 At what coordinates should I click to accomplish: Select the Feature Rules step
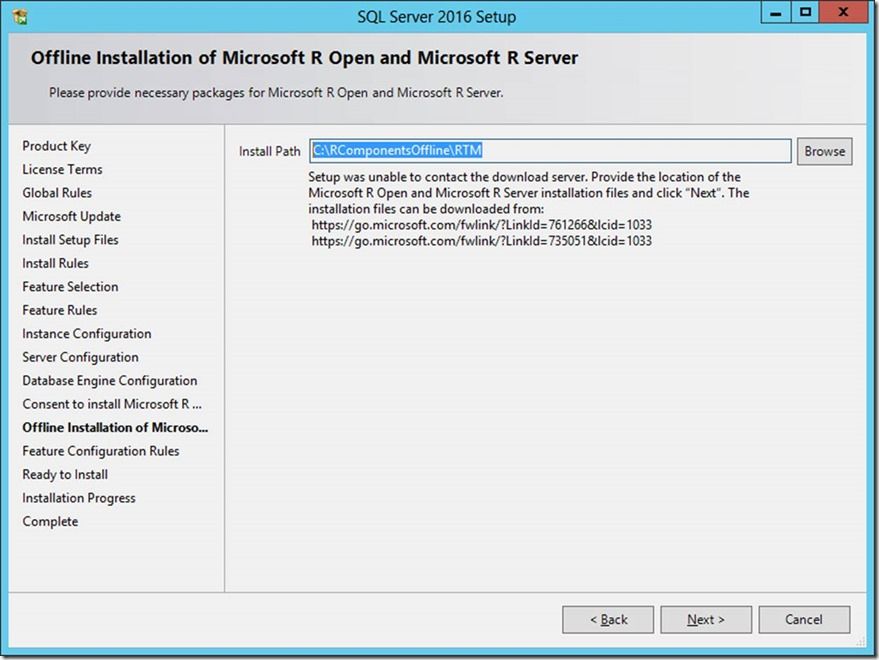[60, 310]
